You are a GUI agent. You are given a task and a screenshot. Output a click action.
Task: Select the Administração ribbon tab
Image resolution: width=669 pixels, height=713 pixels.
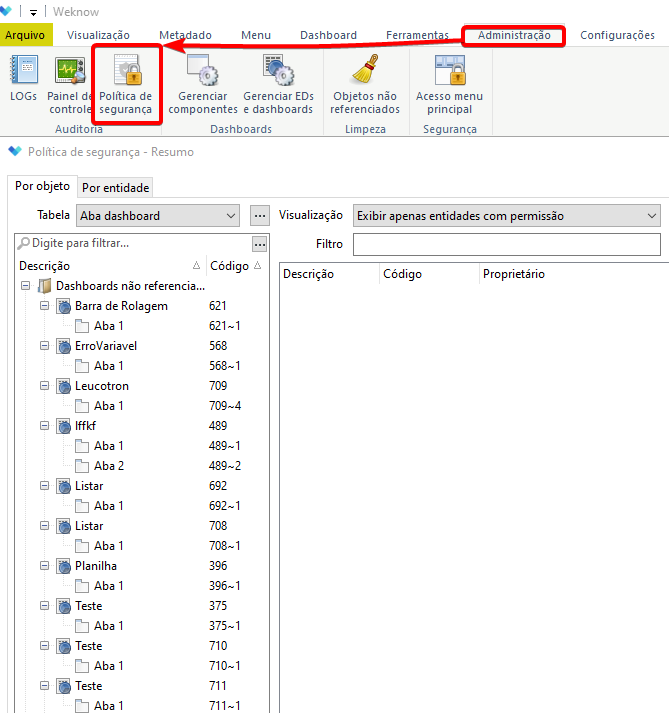coord(514,35)
